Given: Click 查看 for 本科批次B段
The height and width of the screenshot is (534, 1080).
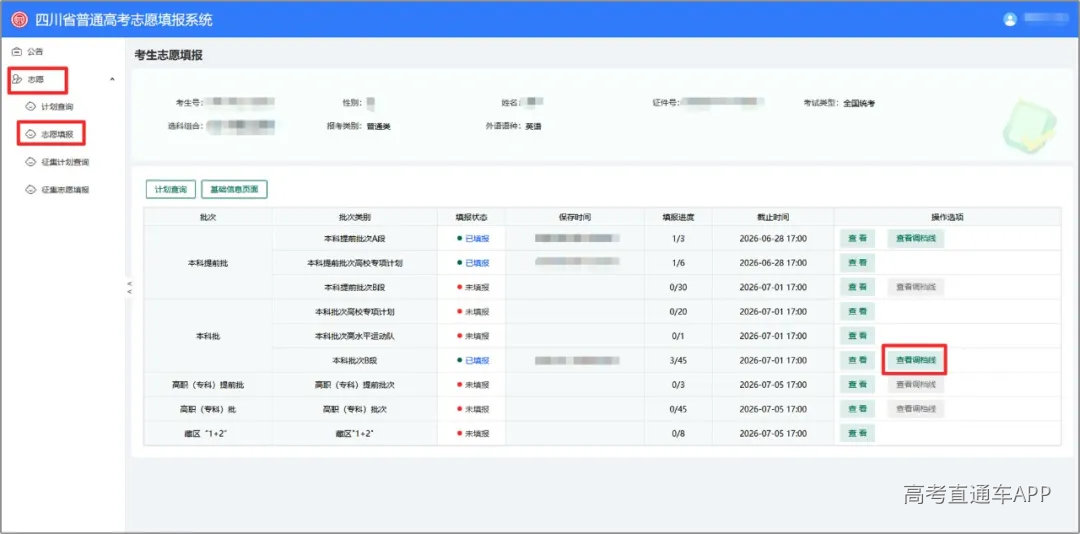Looking at the screenshot, I should coord(858,360).
